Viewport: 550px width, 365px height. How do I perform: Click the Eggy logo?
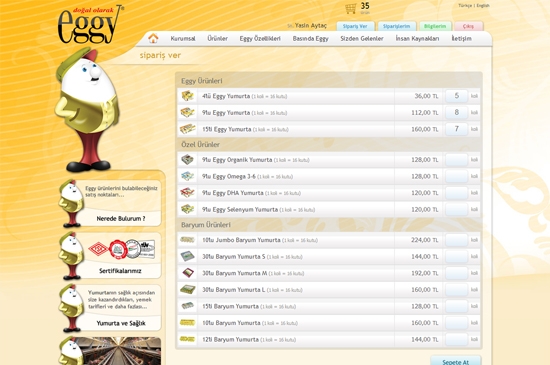coord(90,25)
